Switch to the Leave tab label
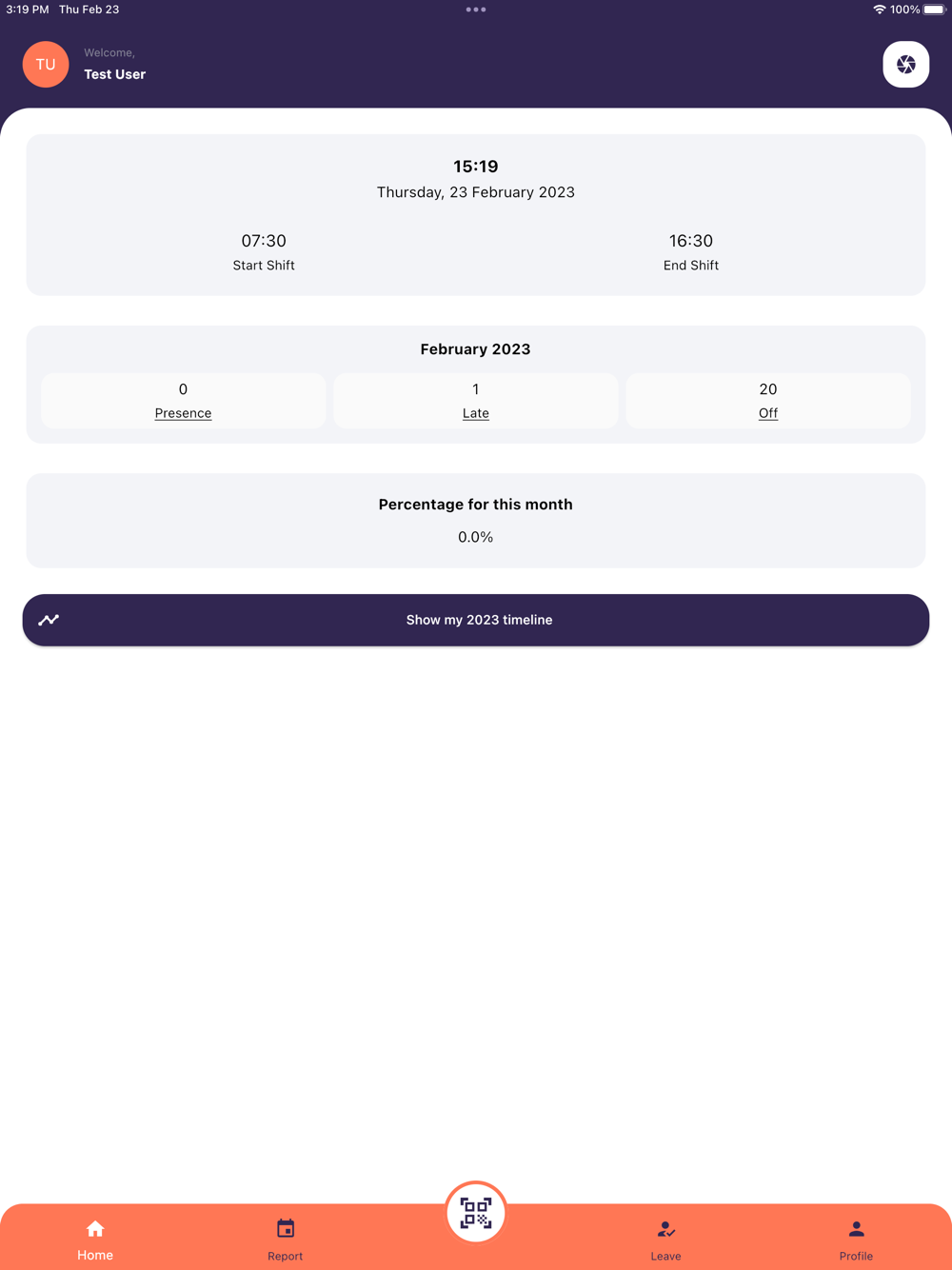The image size is (952, 1270). pyautogui.click(x=665, y=1256)
